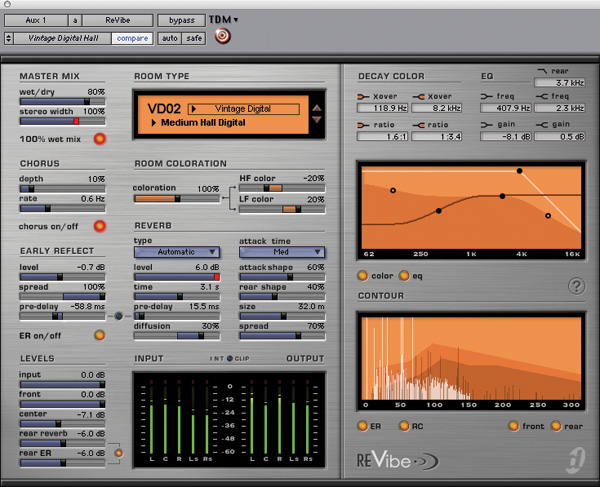Open the Vintage Digital Hall preset menu

click(x=63, y=38)
